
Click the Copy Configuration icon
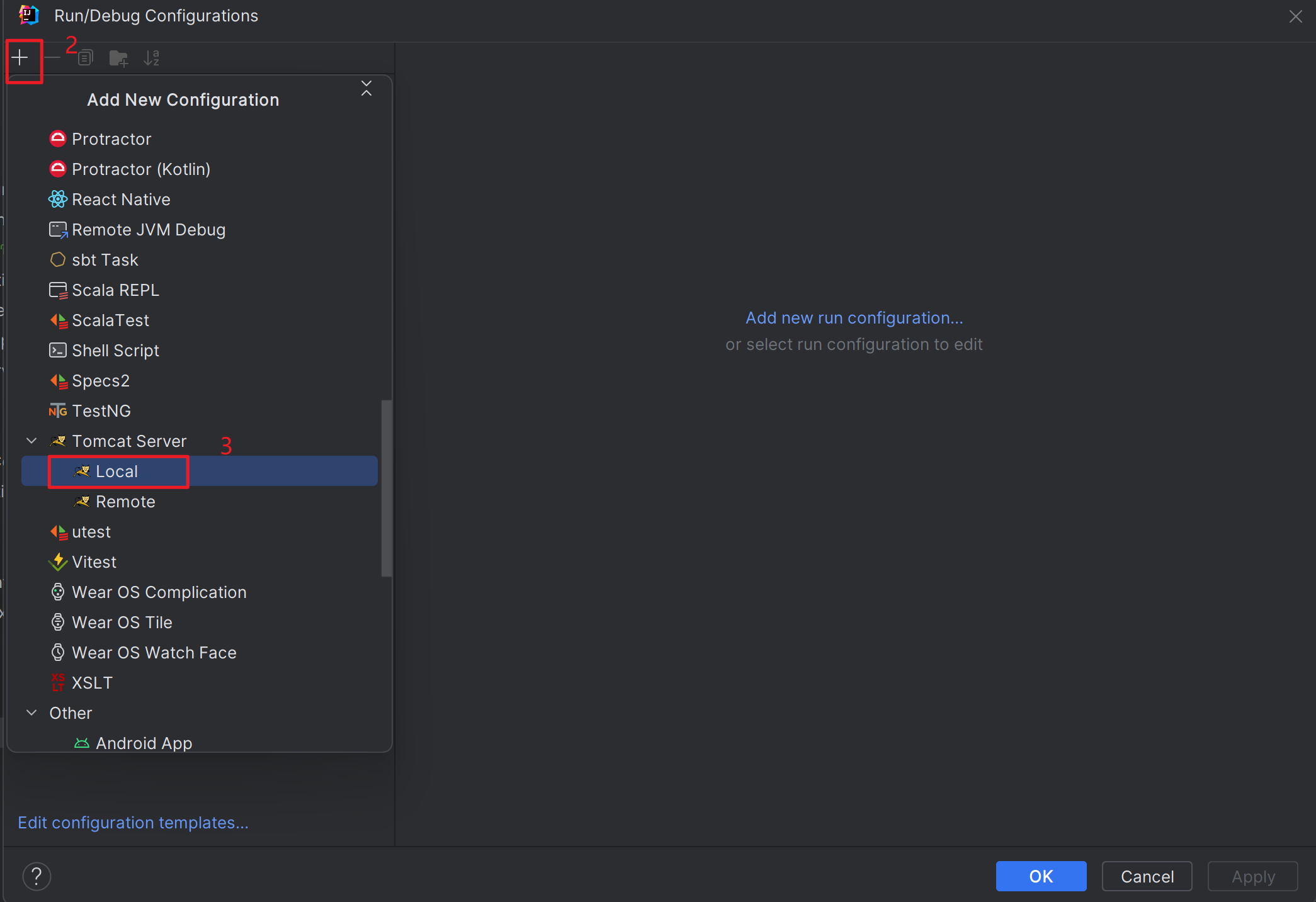click(x=86, y=58)
